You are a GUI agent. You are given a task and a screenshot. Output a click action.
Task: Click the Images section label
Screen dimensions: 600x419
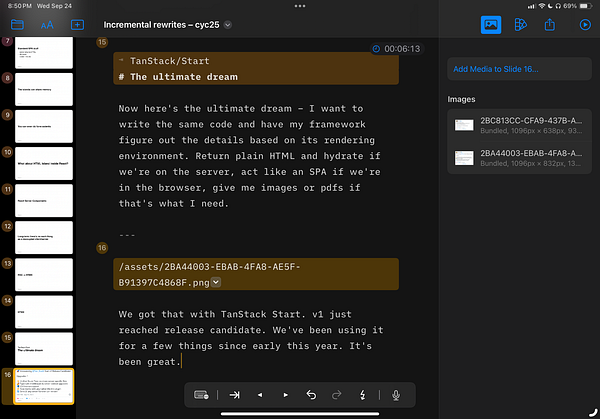point(461,99)
